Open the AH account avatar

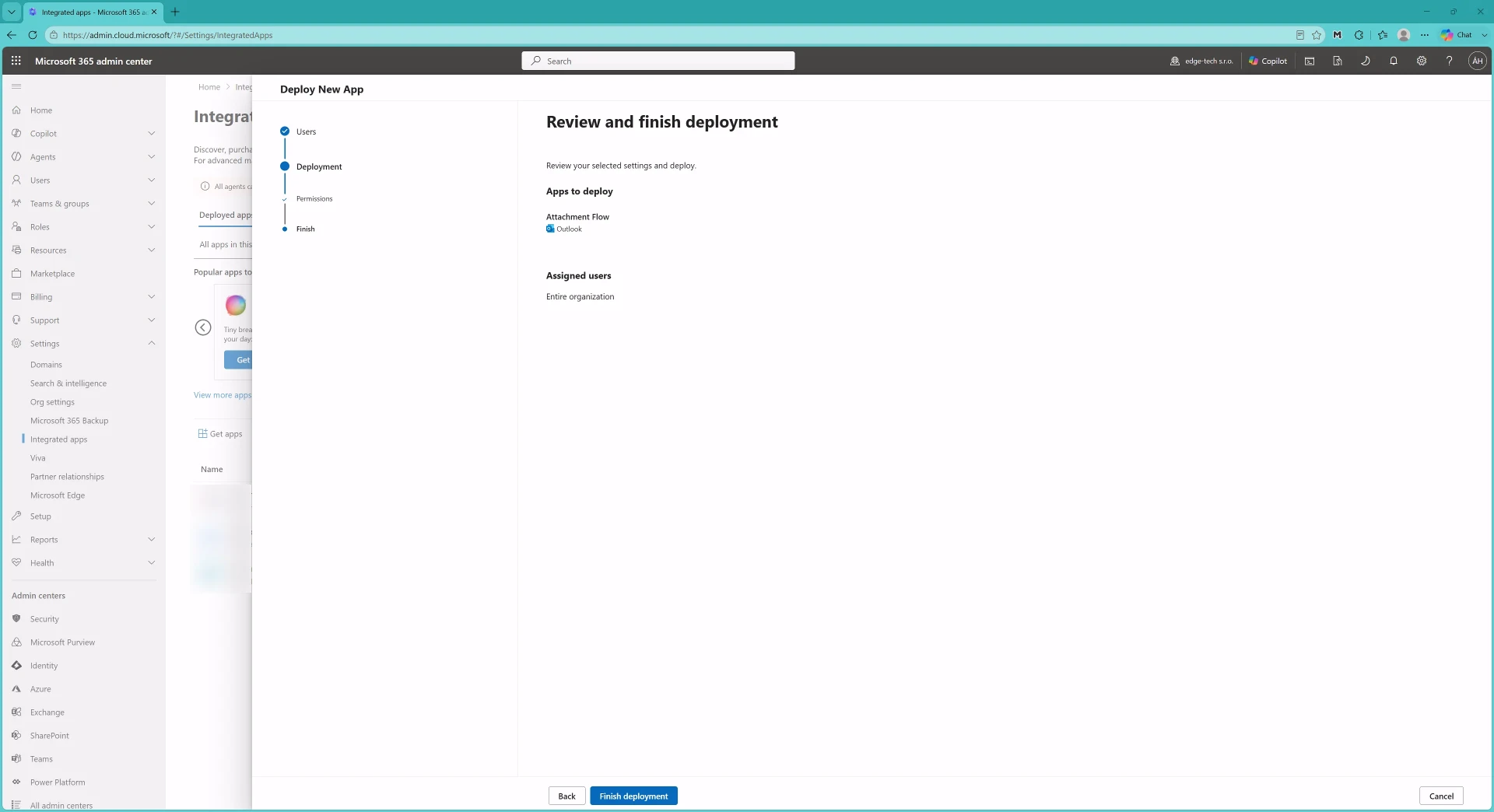click(1477, 61)
